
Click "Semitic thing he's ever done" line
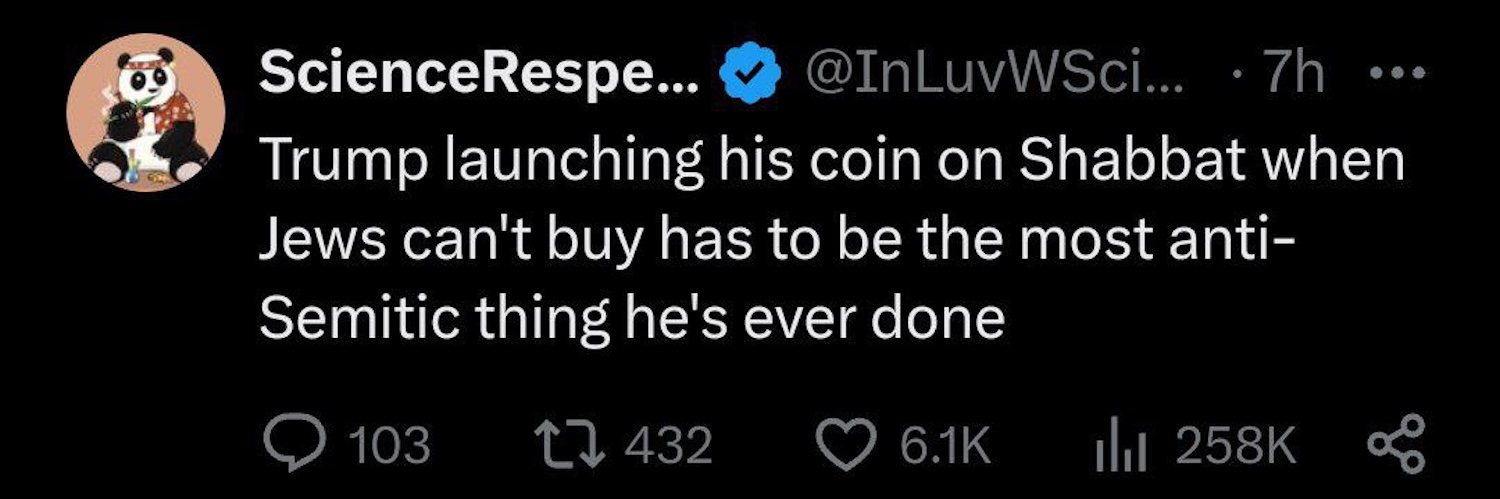coord(631,320)
